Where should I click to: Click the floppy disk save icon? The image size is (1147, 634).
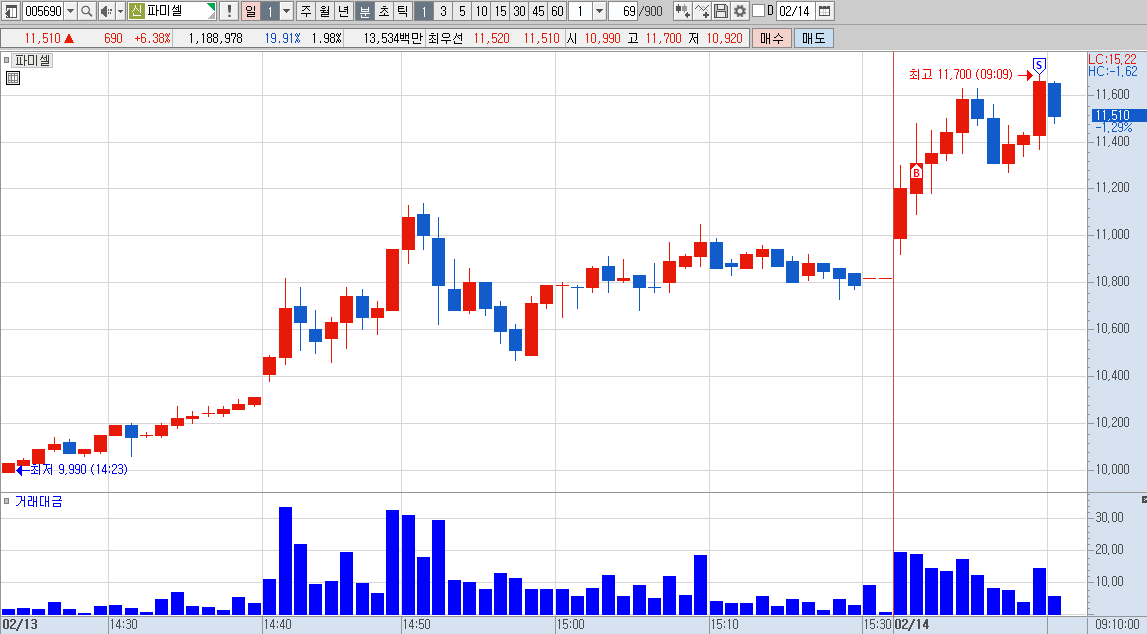point(721,11)
